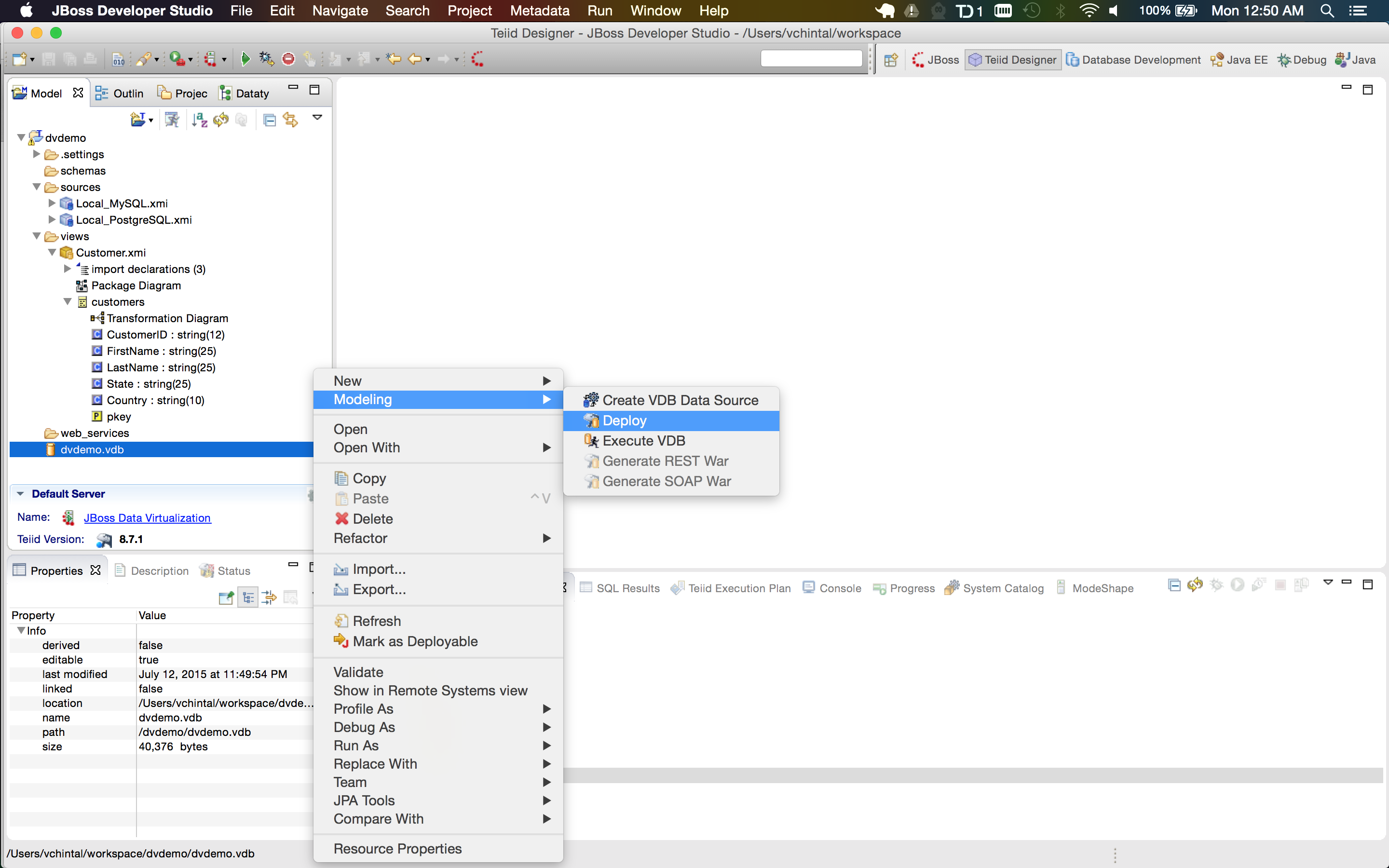1389x868 pixels.
Task: Click the green Run toolbar icon
Action: (x=245, y=59)
